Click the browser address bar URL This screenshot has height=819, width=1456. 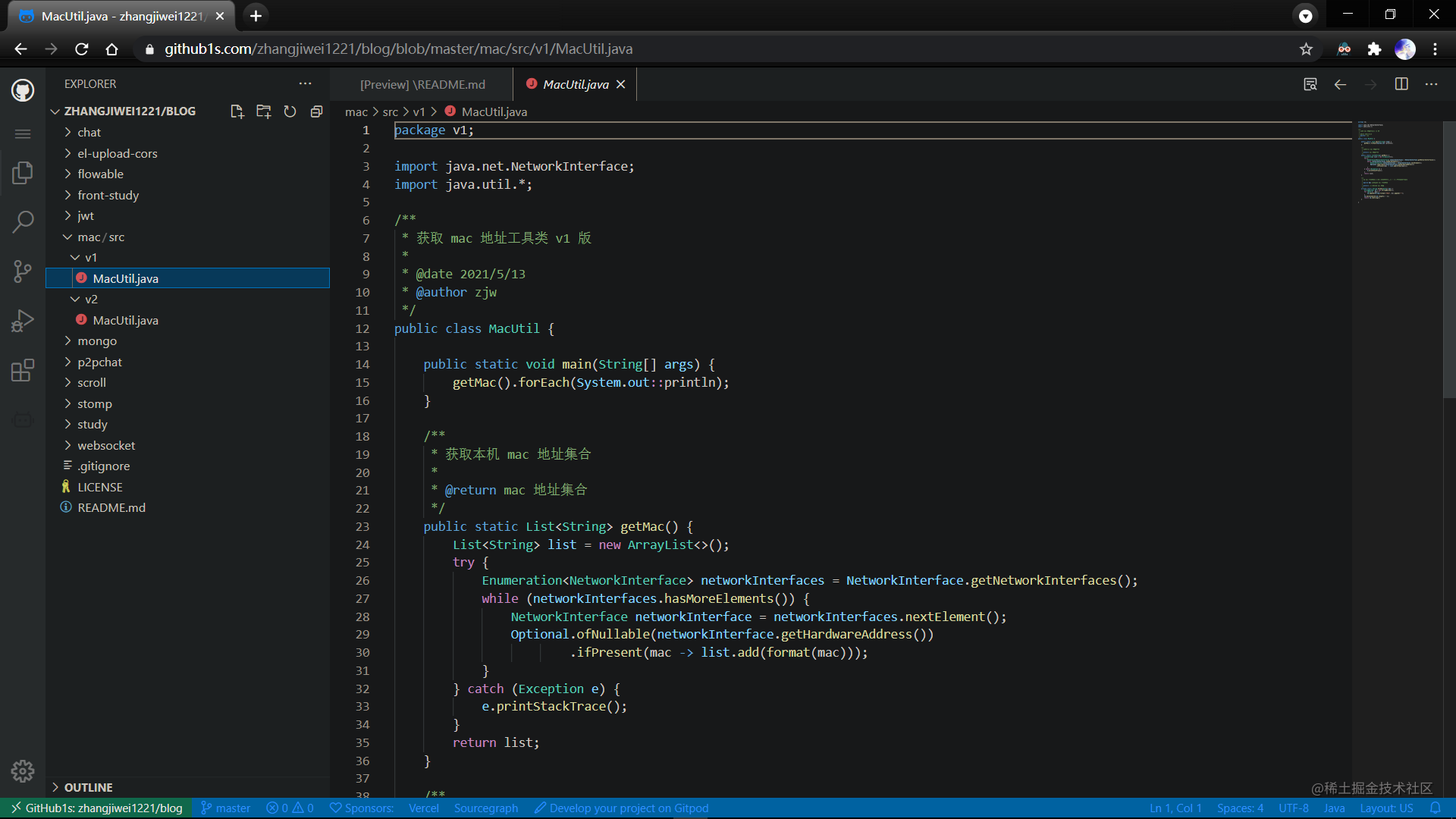(x=399, y=49)
